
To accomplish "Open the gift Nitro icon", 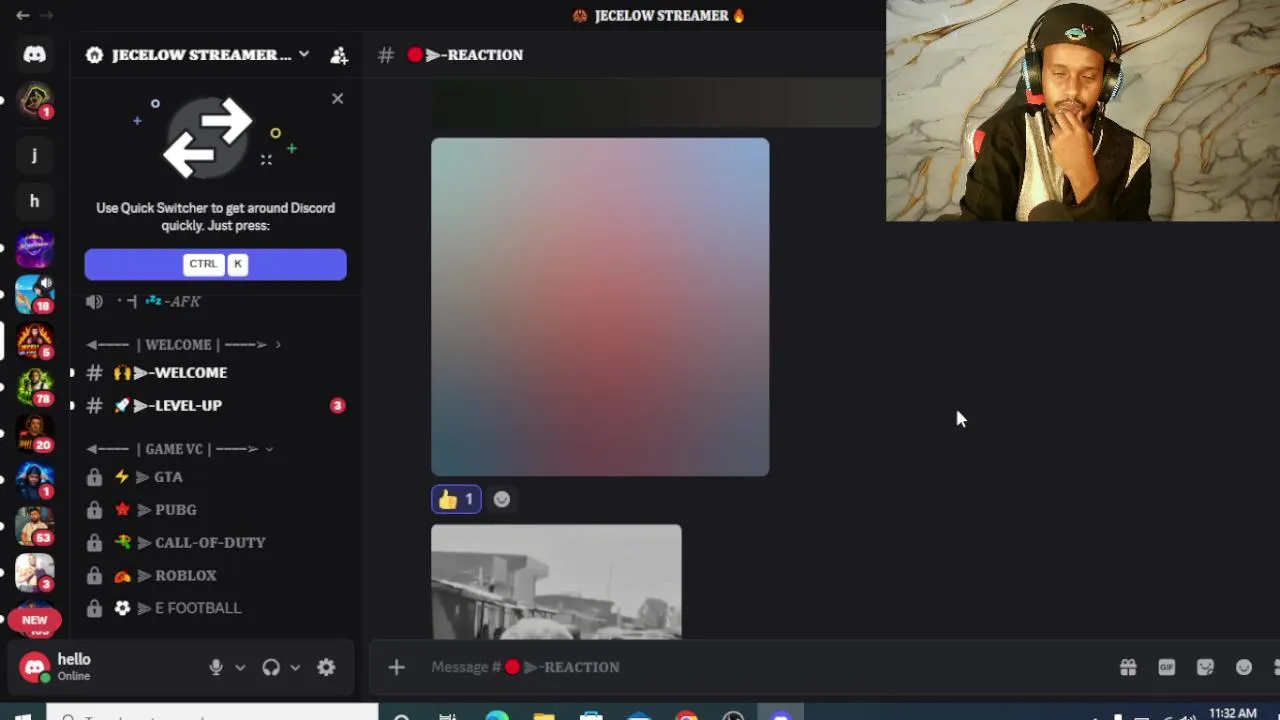I will (1128, 668).
